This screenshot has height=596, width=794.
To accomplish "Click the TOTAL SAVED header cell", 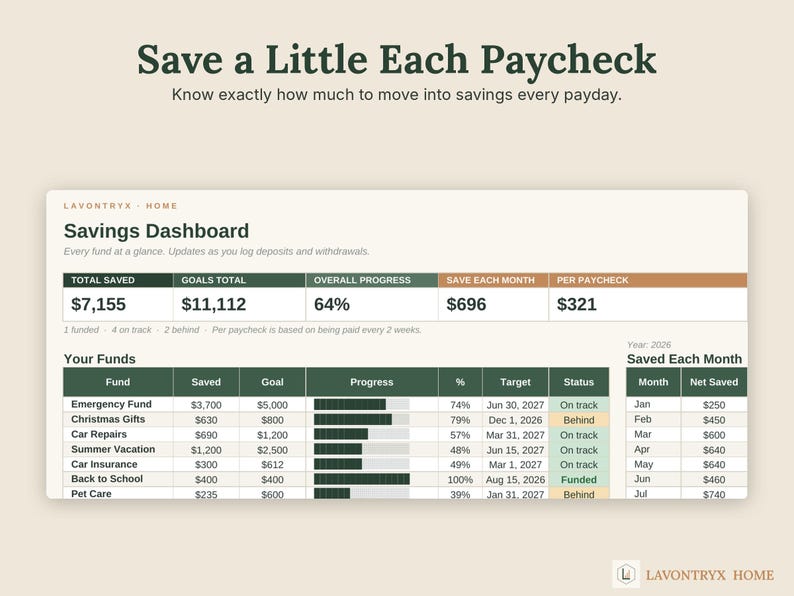I will 118,280.
